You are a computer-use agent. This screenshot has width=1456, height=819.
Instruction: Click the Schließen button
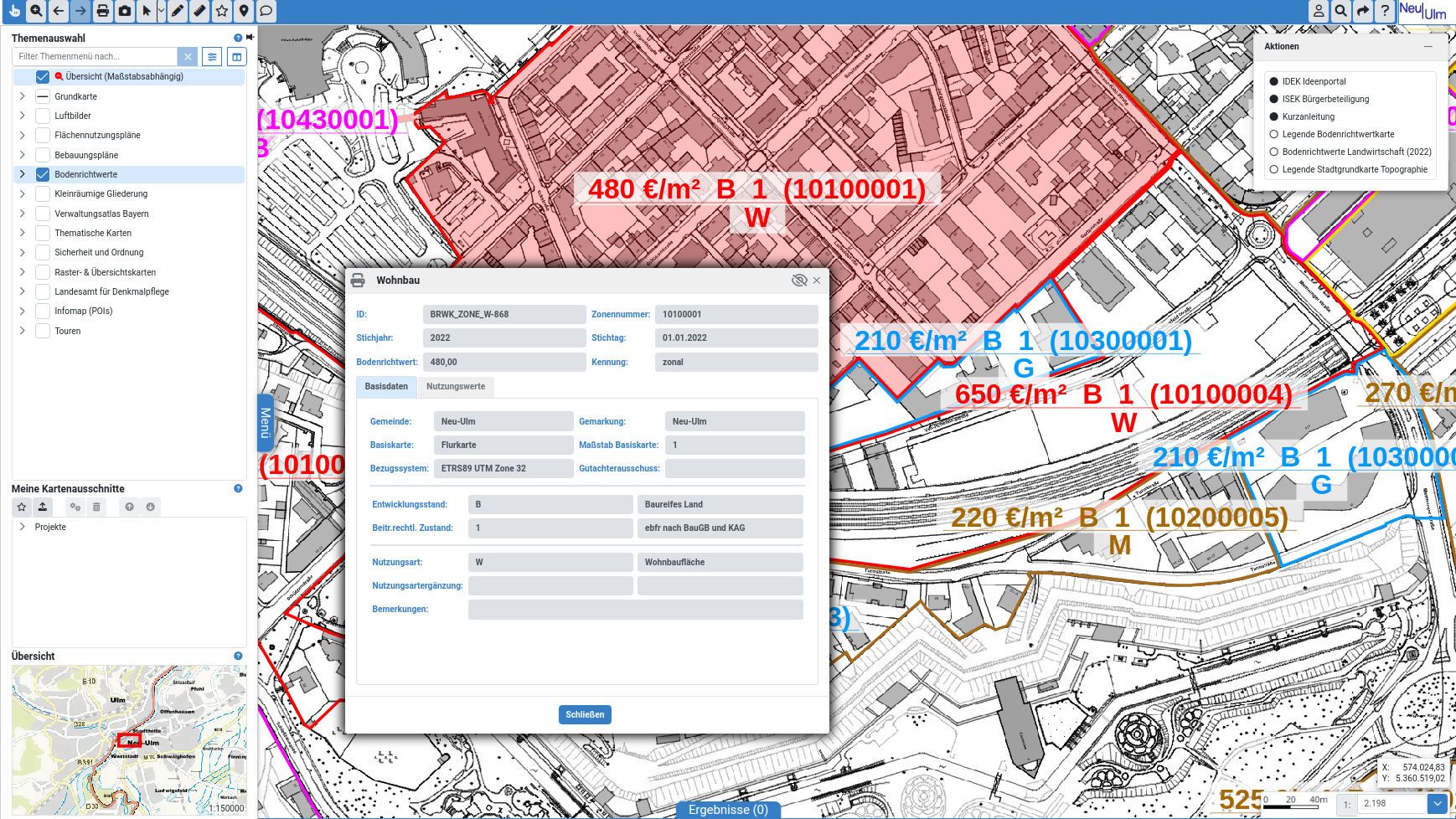585,714
